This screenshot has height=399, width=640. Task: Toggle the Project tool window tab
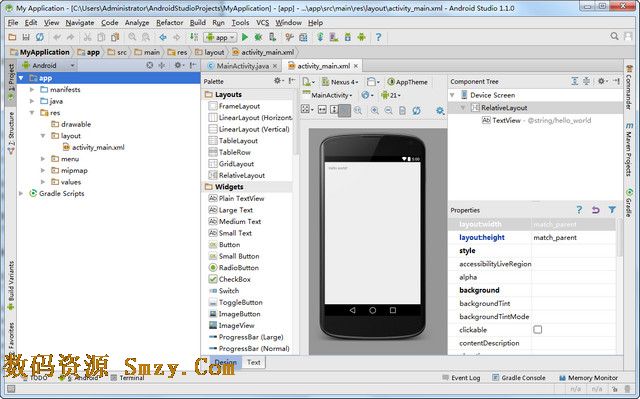tap(11, 83)
